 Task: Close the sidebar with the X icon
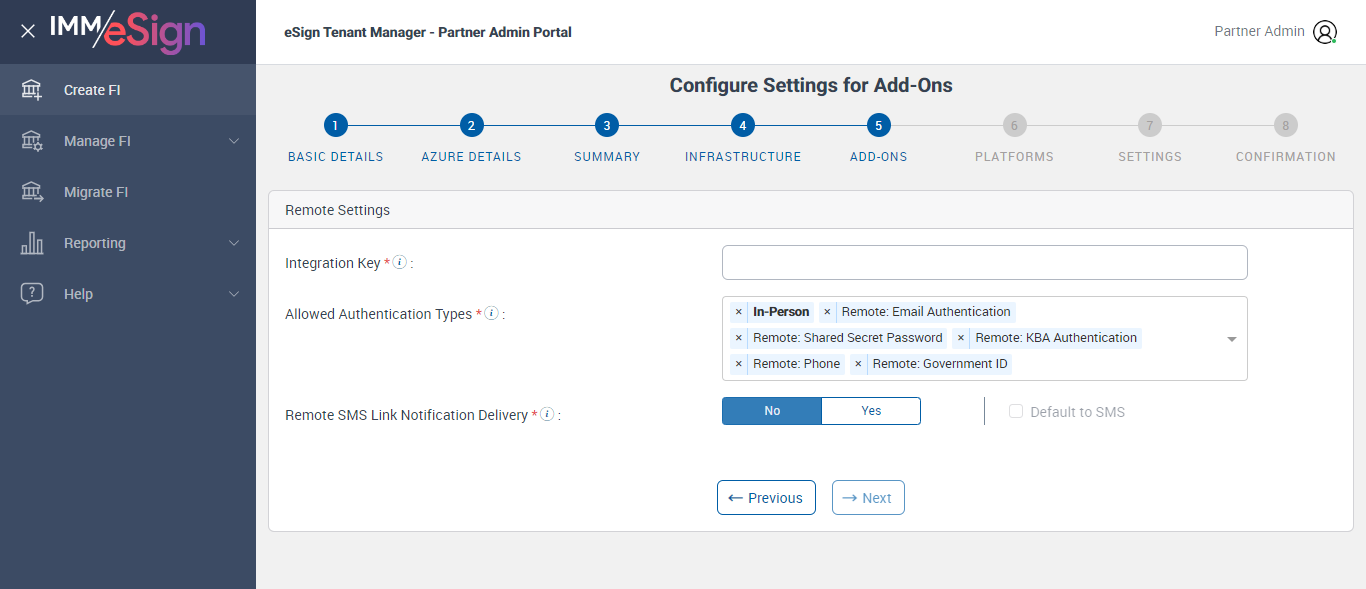28,31
